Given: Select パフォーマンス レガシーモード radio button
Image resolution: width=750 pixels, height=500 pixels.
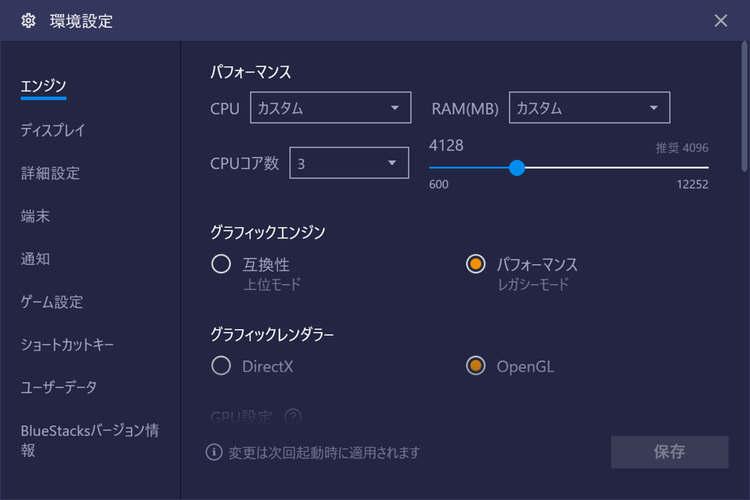Looking at the screenshot, I should pos(475,264).
